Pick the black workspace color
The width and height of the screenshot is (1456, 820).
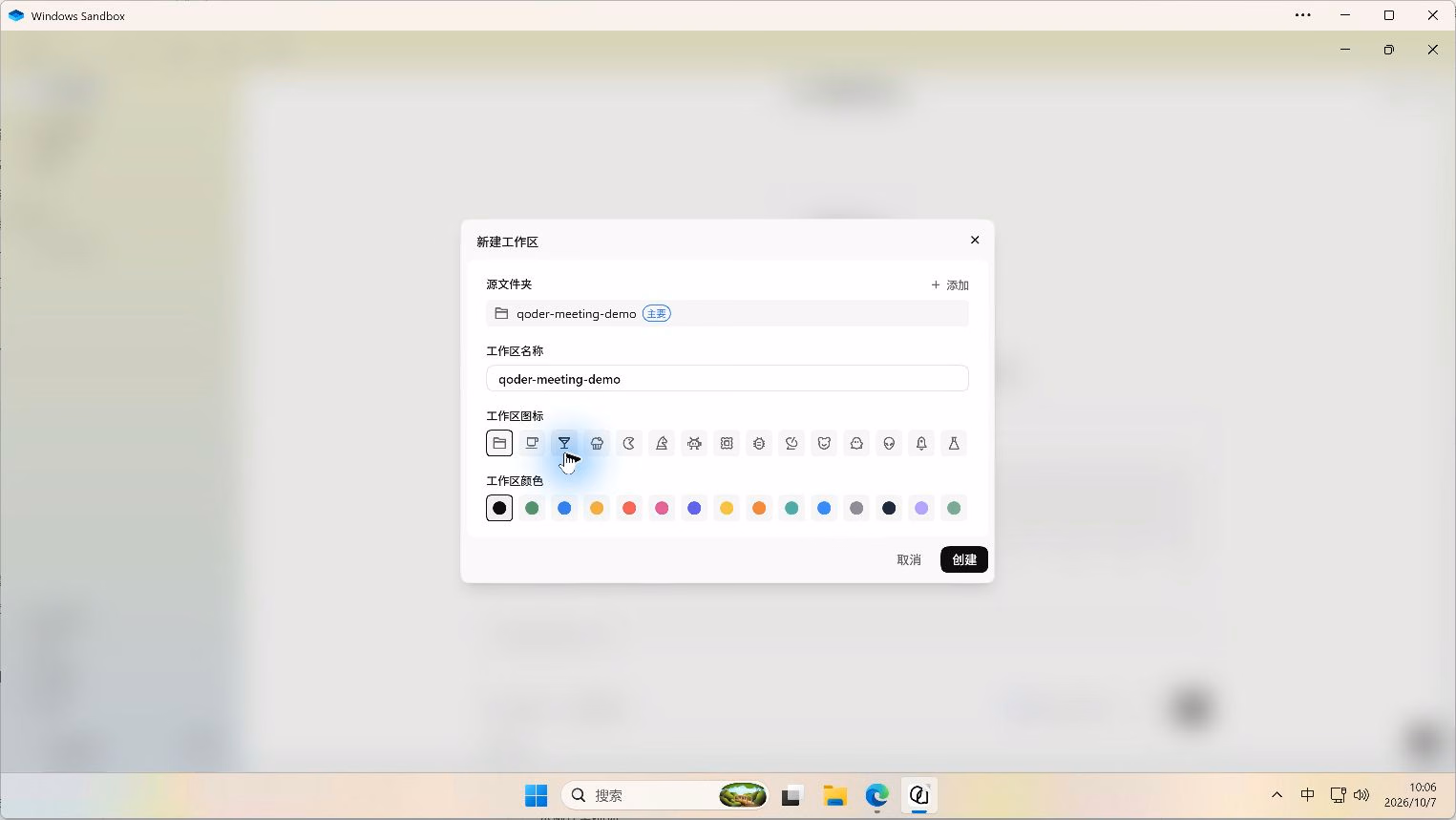pos(499,508)
